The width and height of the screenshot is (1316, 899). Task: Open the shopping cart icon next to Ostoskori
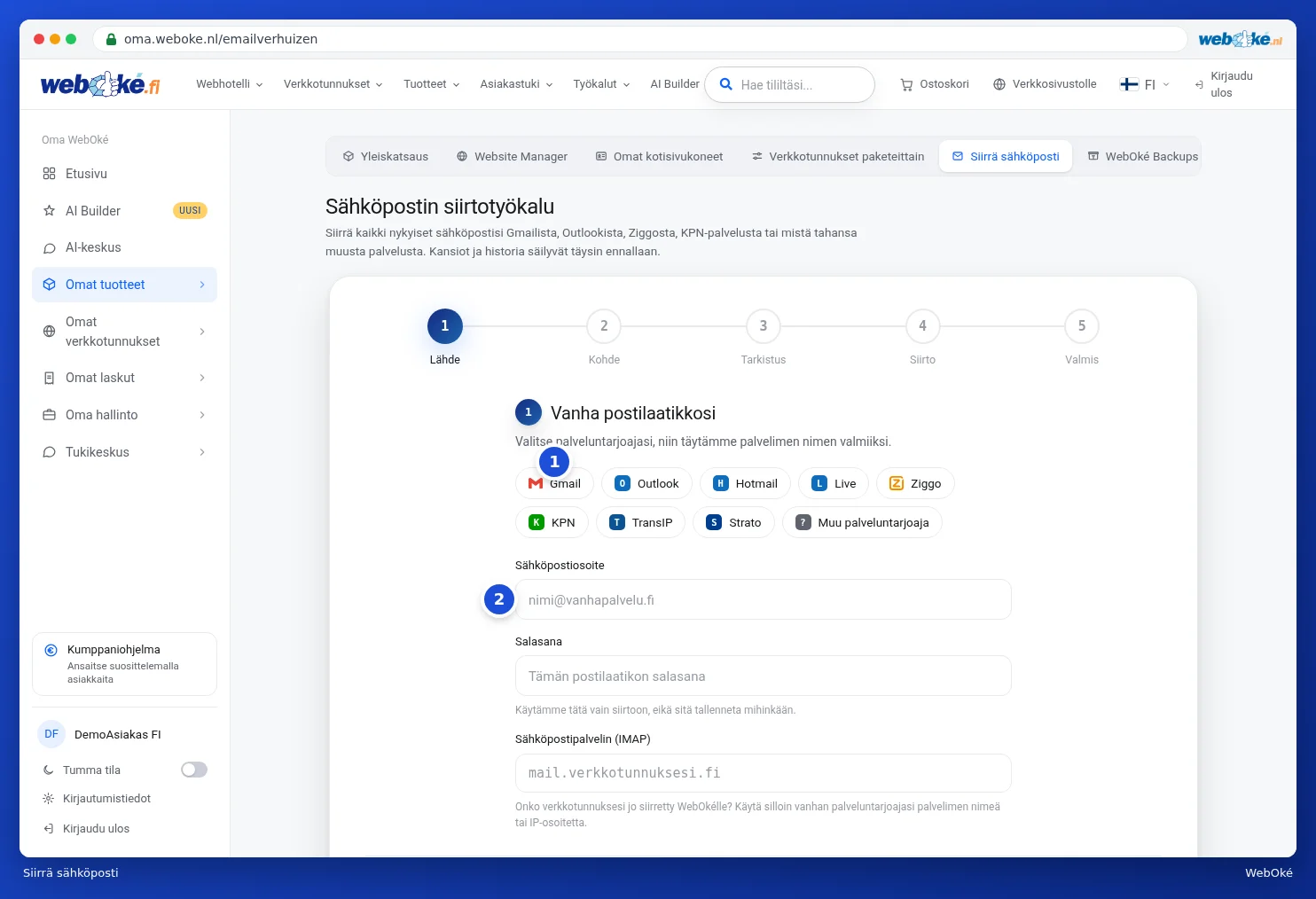coord(906,85)
